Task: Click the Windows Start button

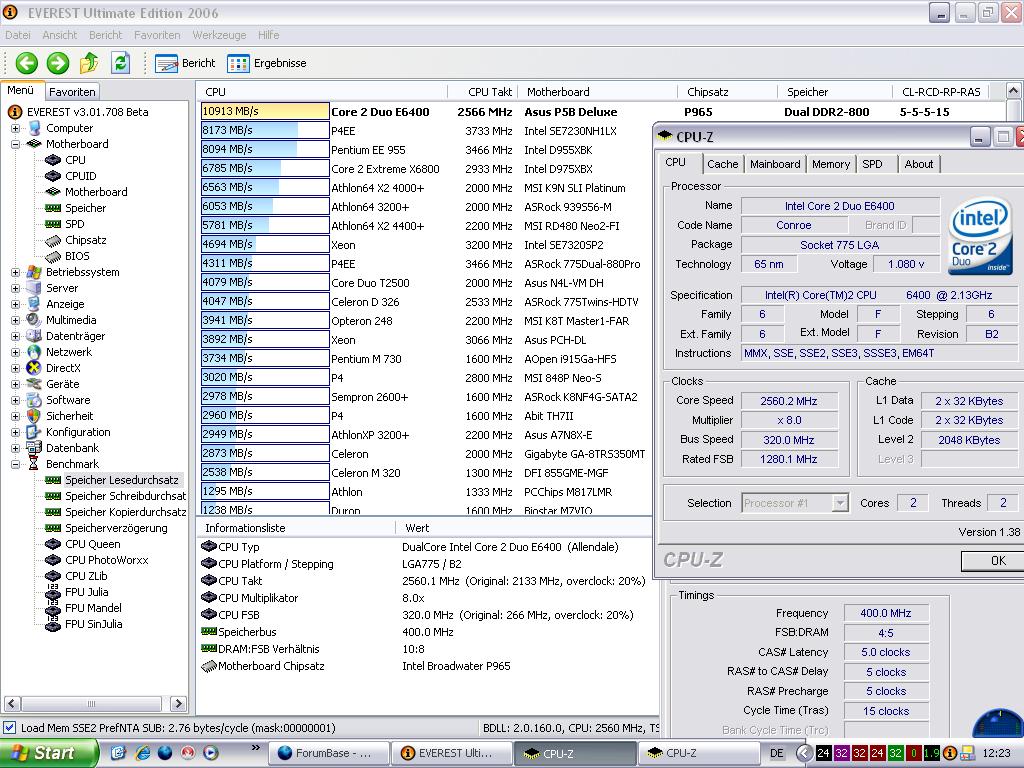Action: 48,753
